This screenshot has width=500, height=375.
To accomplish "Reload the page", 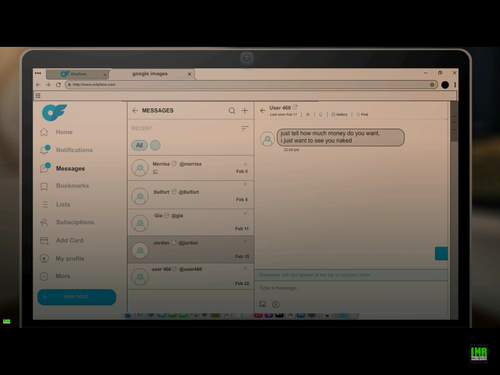I will pyautogui.click(x=58, y=85).
